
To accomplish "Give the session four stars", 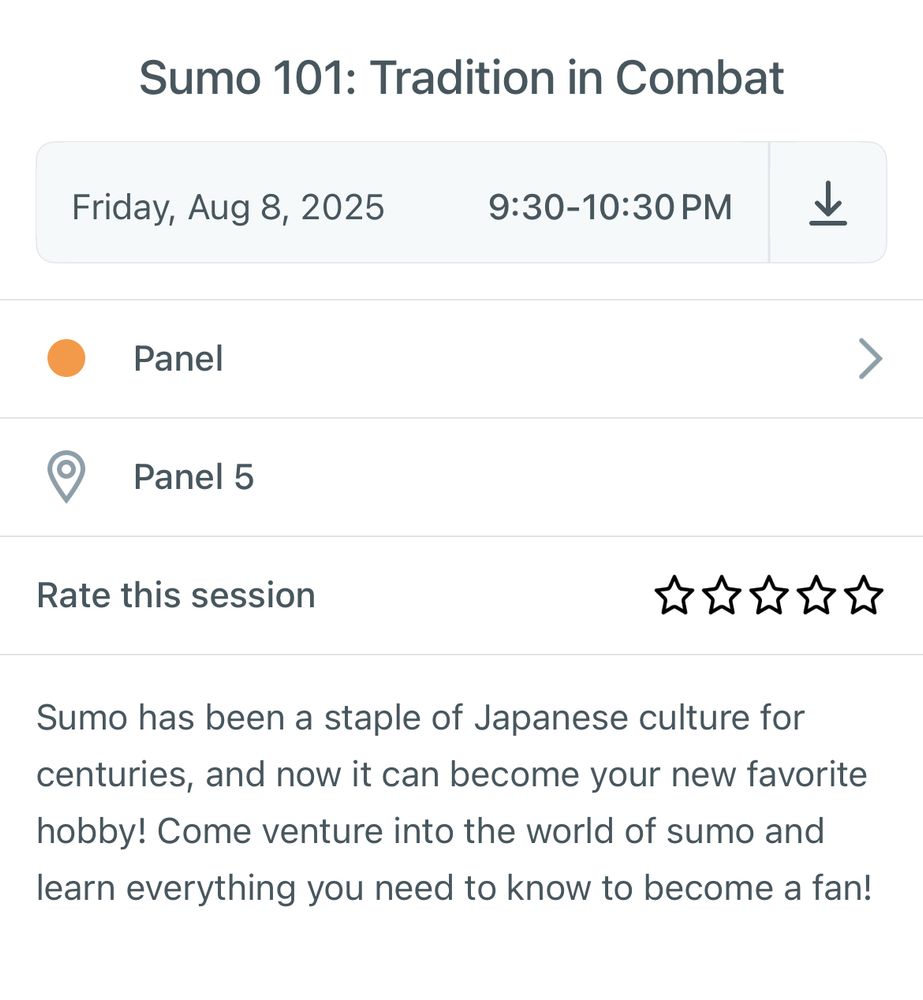I will coord(817,596).
